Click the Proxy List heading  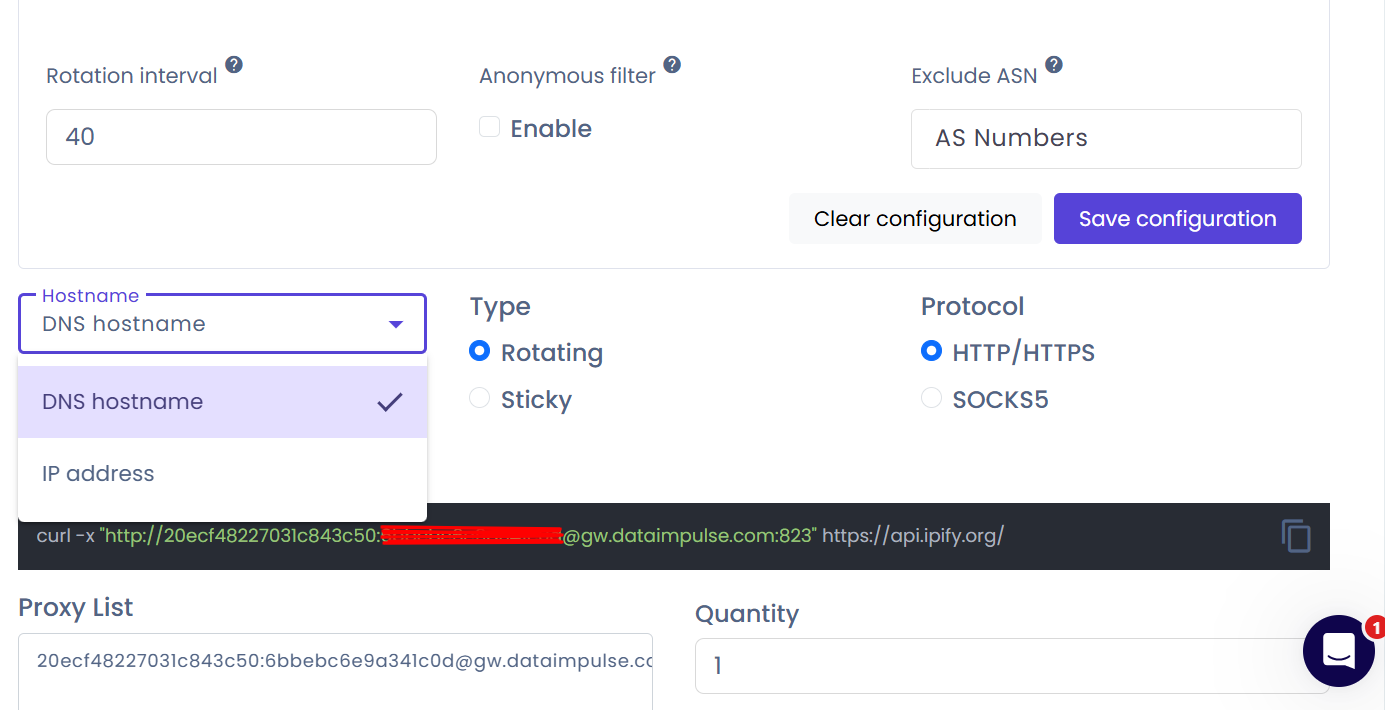(76, 608)
